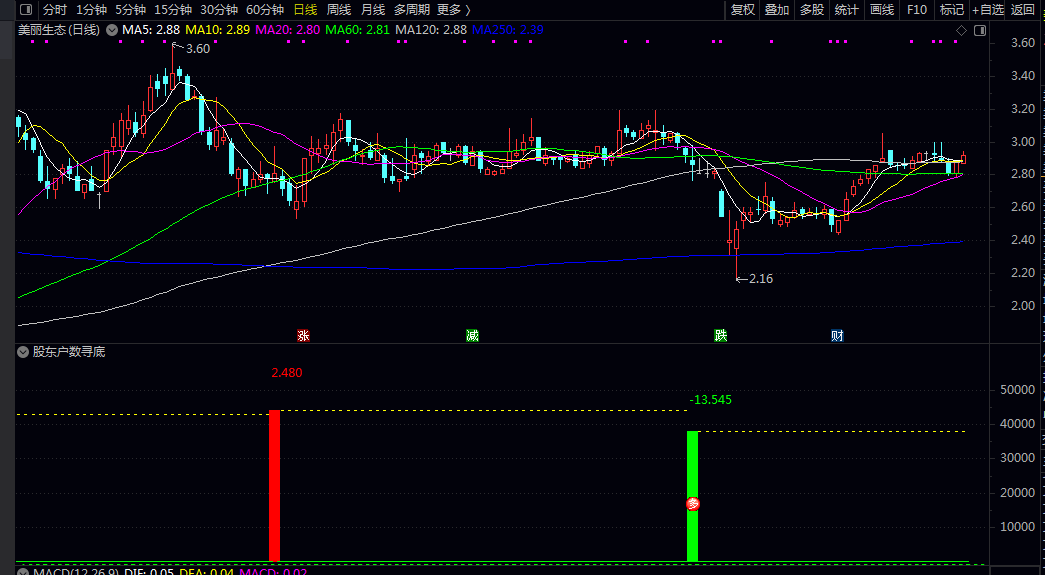Image resolution: width=1045 pixels, height=575 pixels.
Task: Click the green 减 event marker
Action: pyautogui.click(x=472, y=335)
